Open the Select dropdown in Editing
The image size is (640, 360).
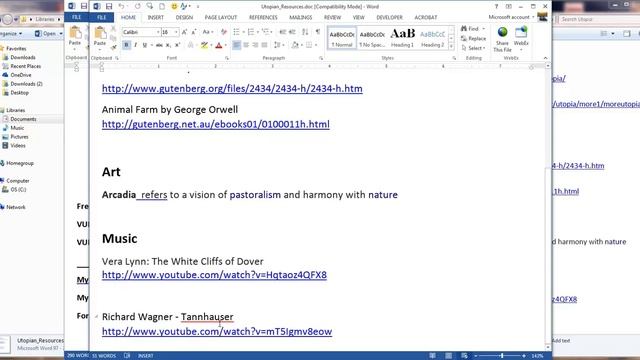point(473,48)
